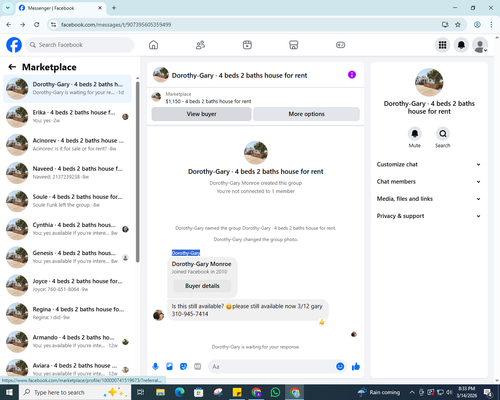Click the group photo in right panel
Viewport: 500px width, 400px height.
429,82
